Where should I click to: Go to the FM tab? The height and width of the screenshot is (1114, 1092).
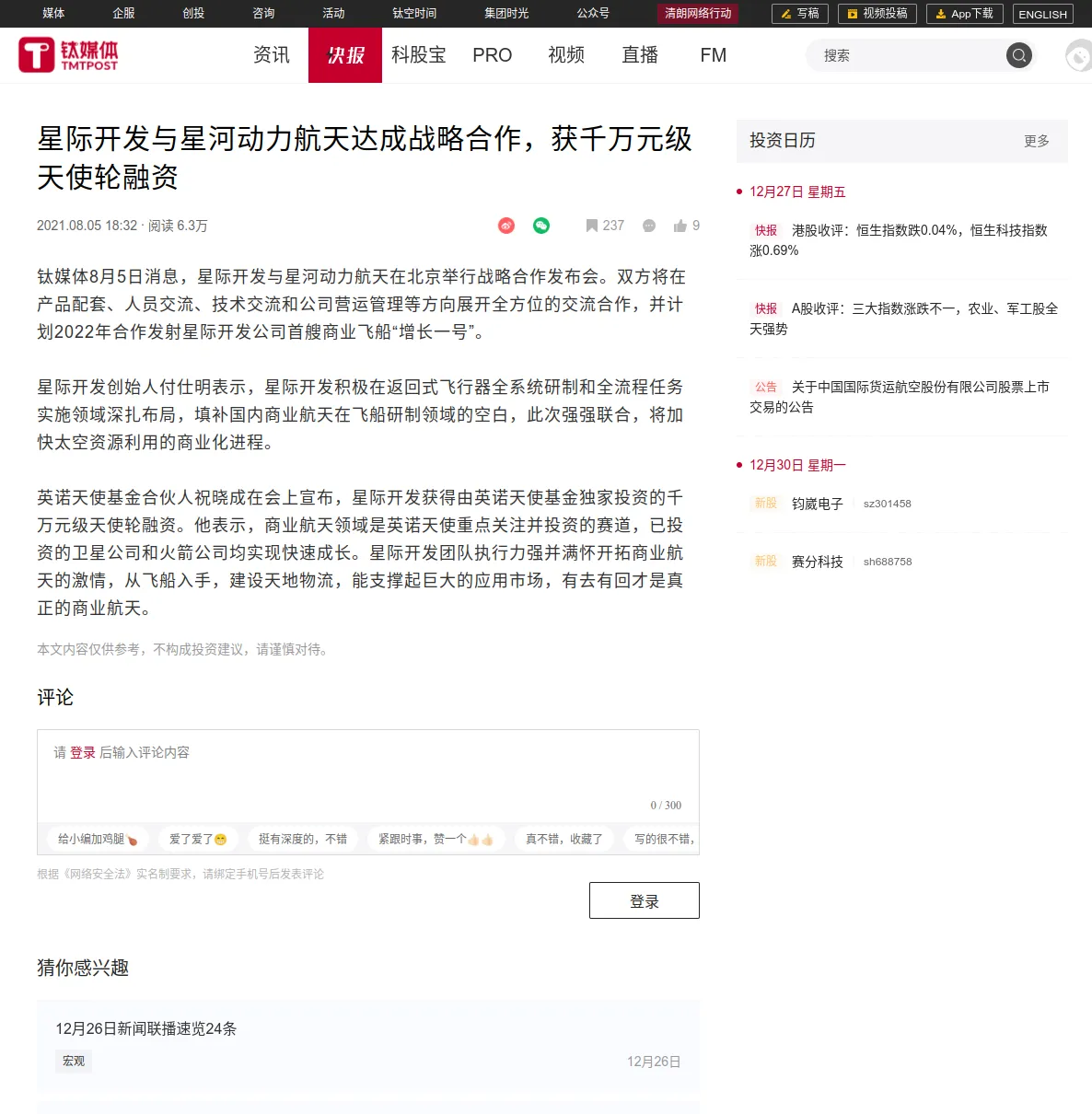pos(714,55)
